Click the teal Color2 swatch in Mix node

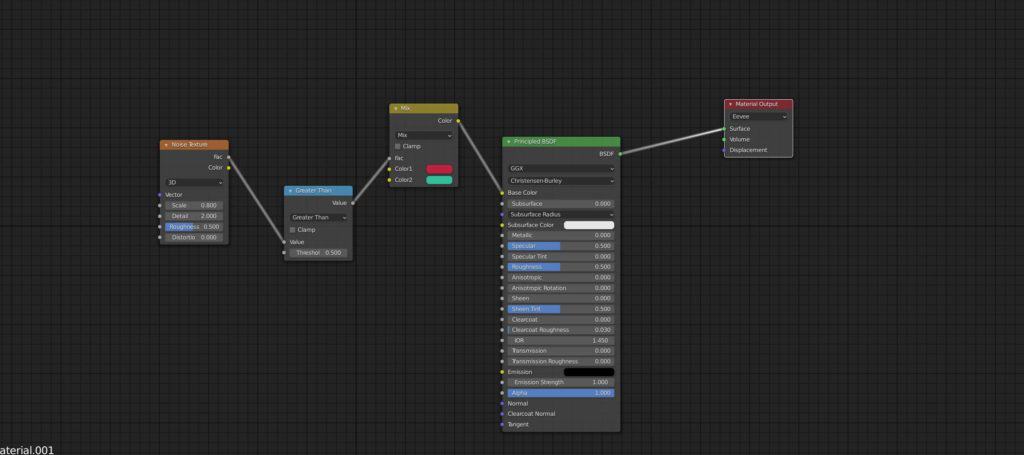tap(440, 180)
